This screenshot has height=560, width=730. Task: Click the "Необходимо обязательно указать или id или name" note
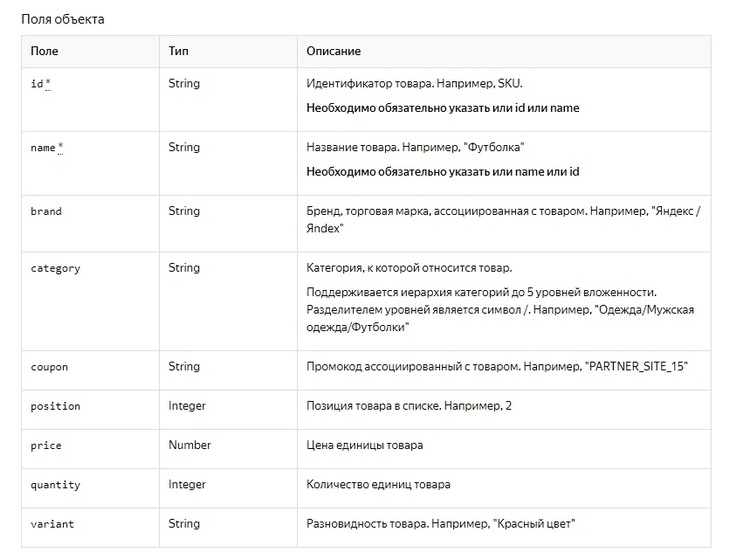tap(442, 108)
